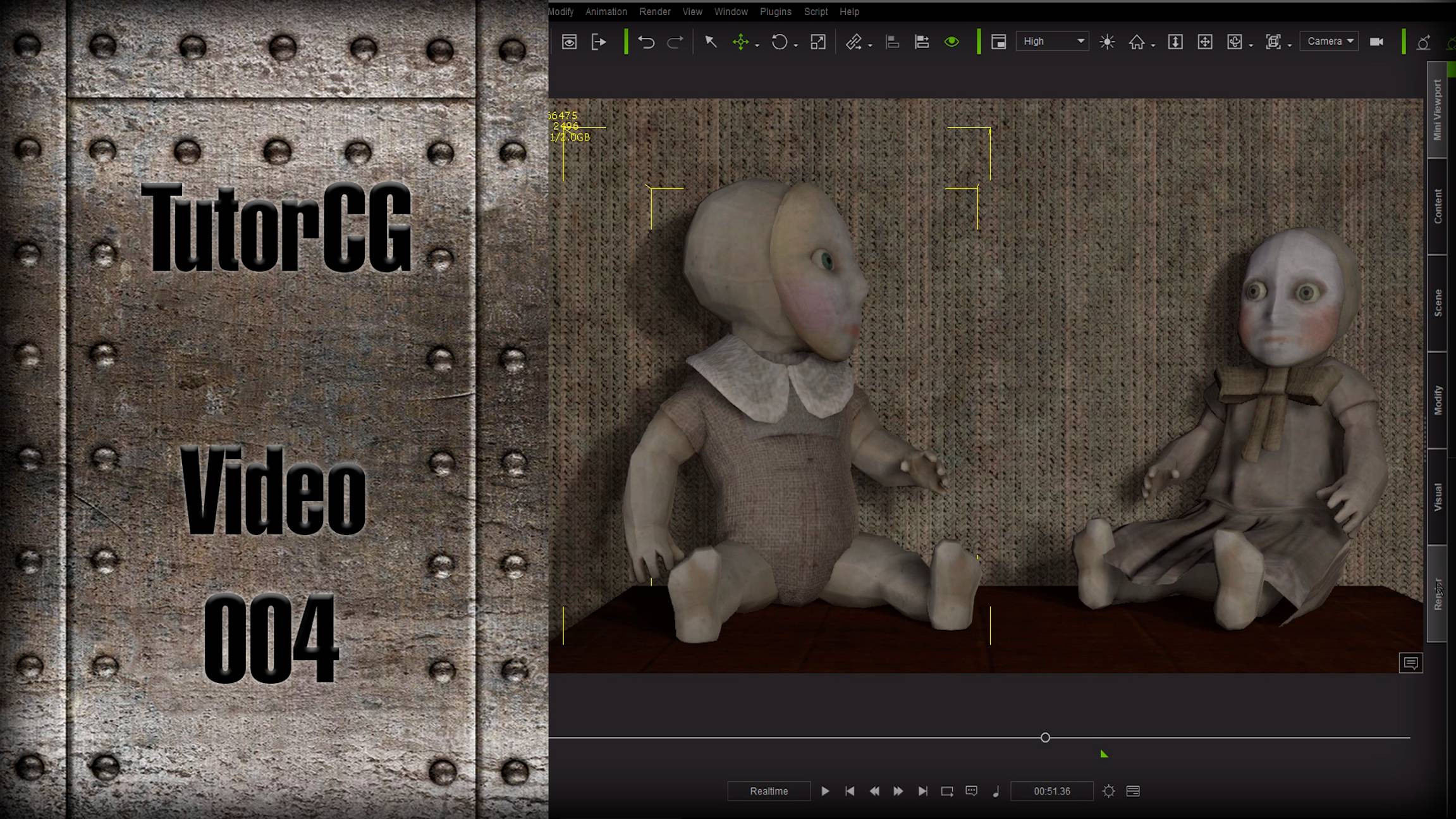This screenshot has width=1456, height=819.
Task: Toggle the music note sound button
Action: pyautogui.click(x=996, y=791)
